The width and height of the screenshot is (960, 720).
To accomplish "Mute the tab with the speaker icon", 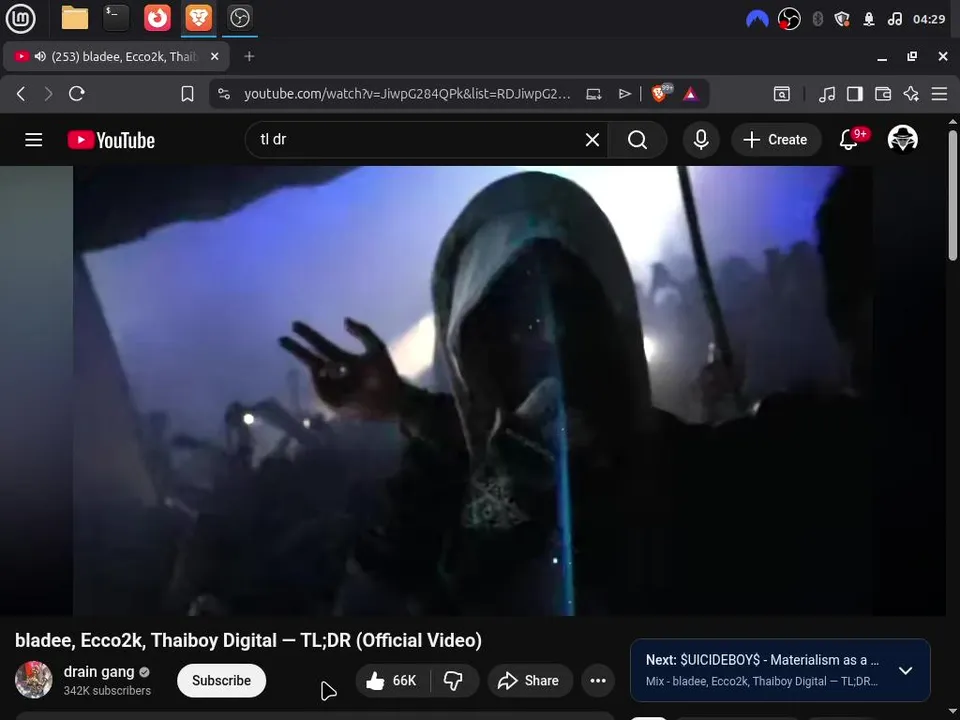I will pos(40,56).
